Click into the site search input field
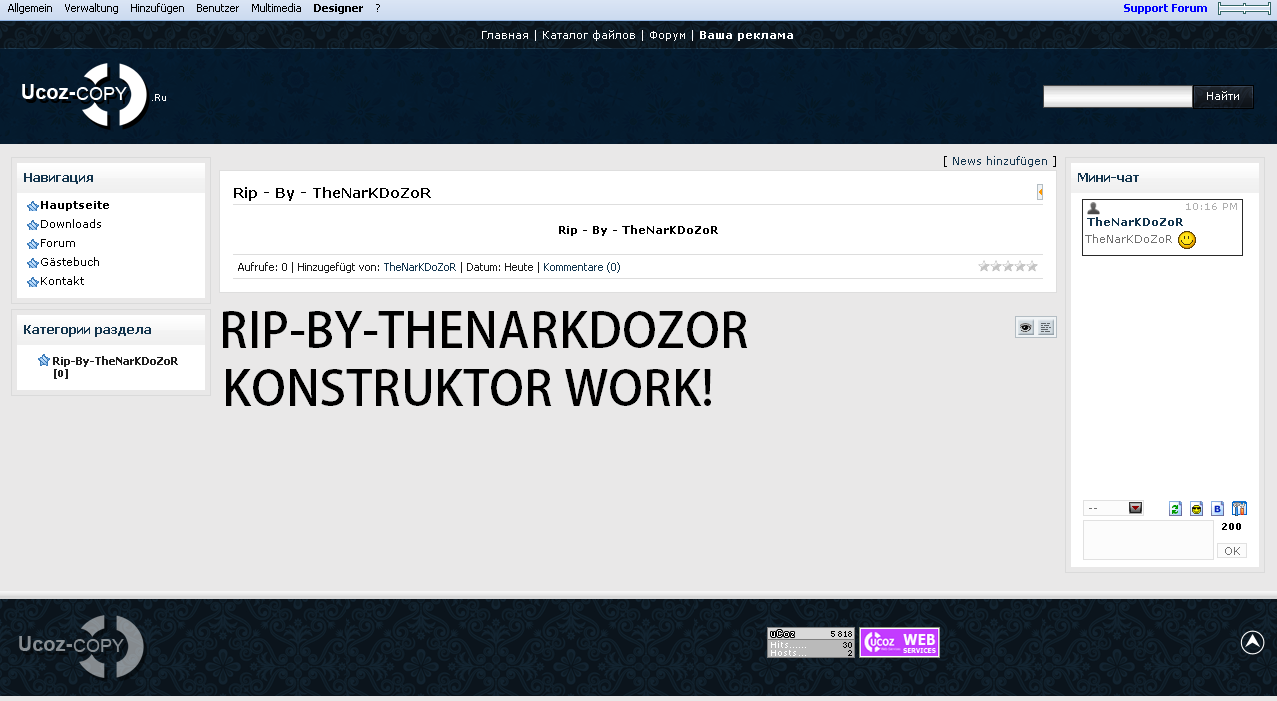 [x=1117, y=96]
